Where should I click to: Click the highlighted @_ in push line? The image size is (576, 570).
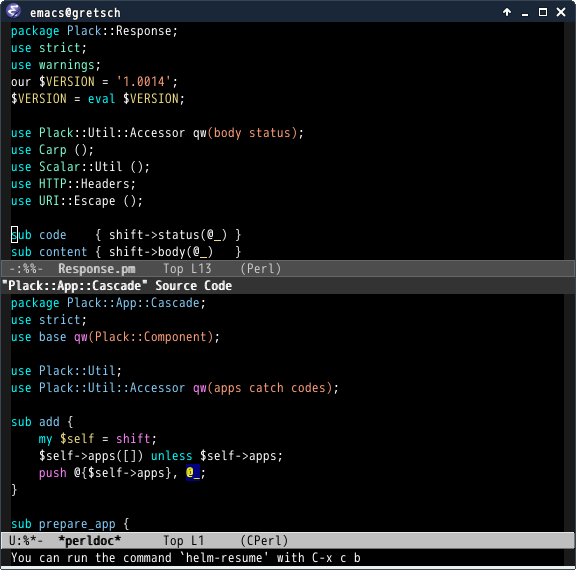pos(193,473)
